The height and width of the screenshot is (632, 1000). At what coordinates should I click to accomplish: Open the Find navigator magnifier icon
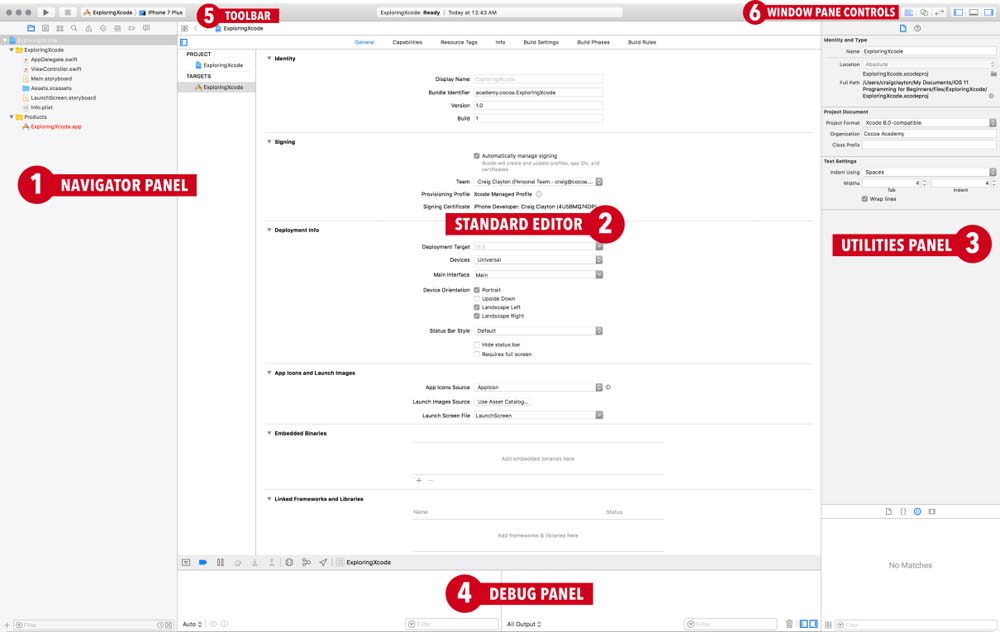click(74, 28)
